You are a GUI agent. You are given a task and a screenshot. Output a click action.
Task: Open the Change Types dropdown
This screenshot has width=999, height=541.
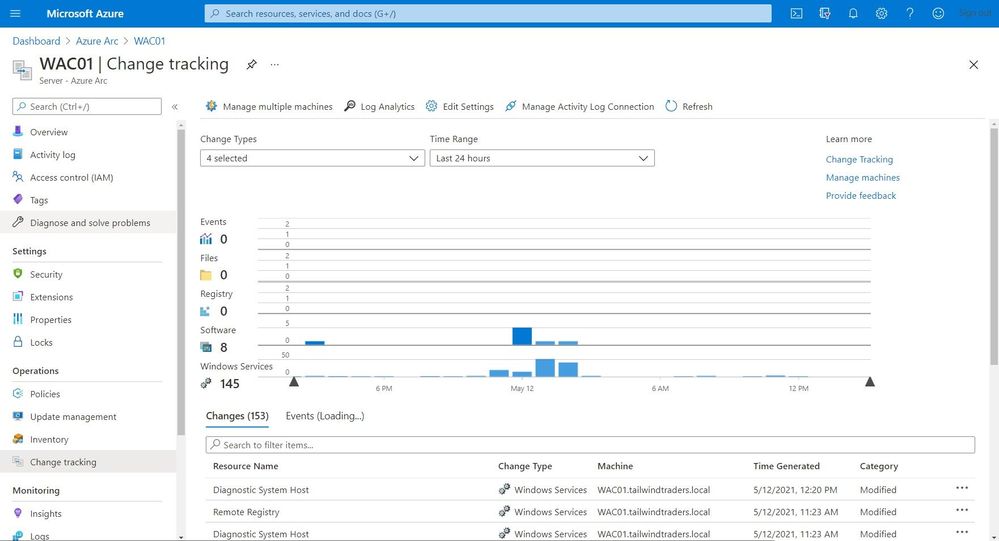pos(312,158)
